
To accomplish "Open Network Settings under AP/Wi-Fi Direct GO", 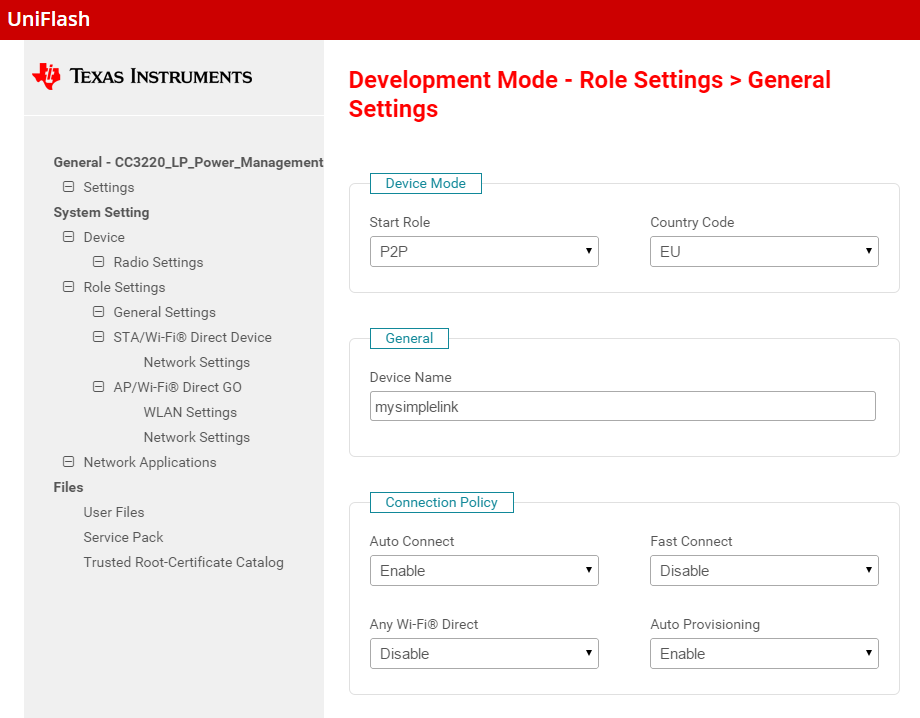I will pyautogui.click(x=197, y=438).
